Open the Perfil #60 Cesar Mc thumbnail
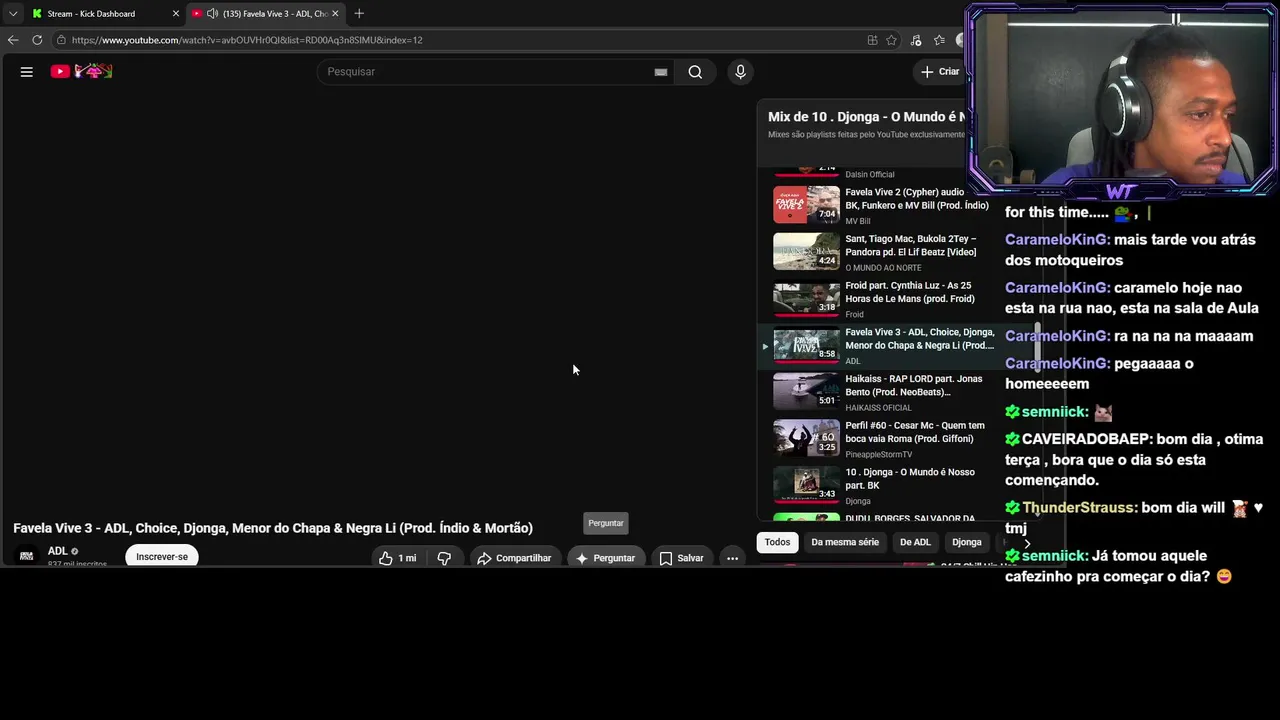1280x720 pixels. click(807, 438)
